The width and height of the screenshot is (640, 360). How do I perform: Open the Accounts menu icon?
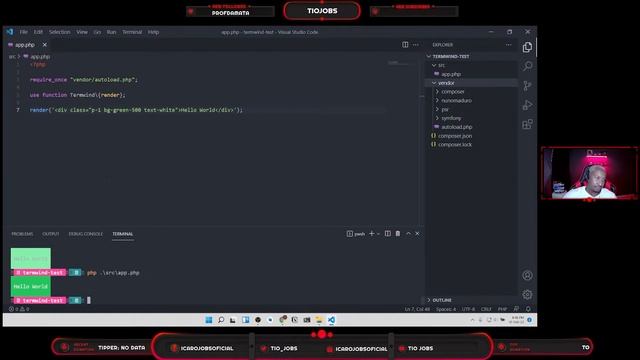[527, 276]
